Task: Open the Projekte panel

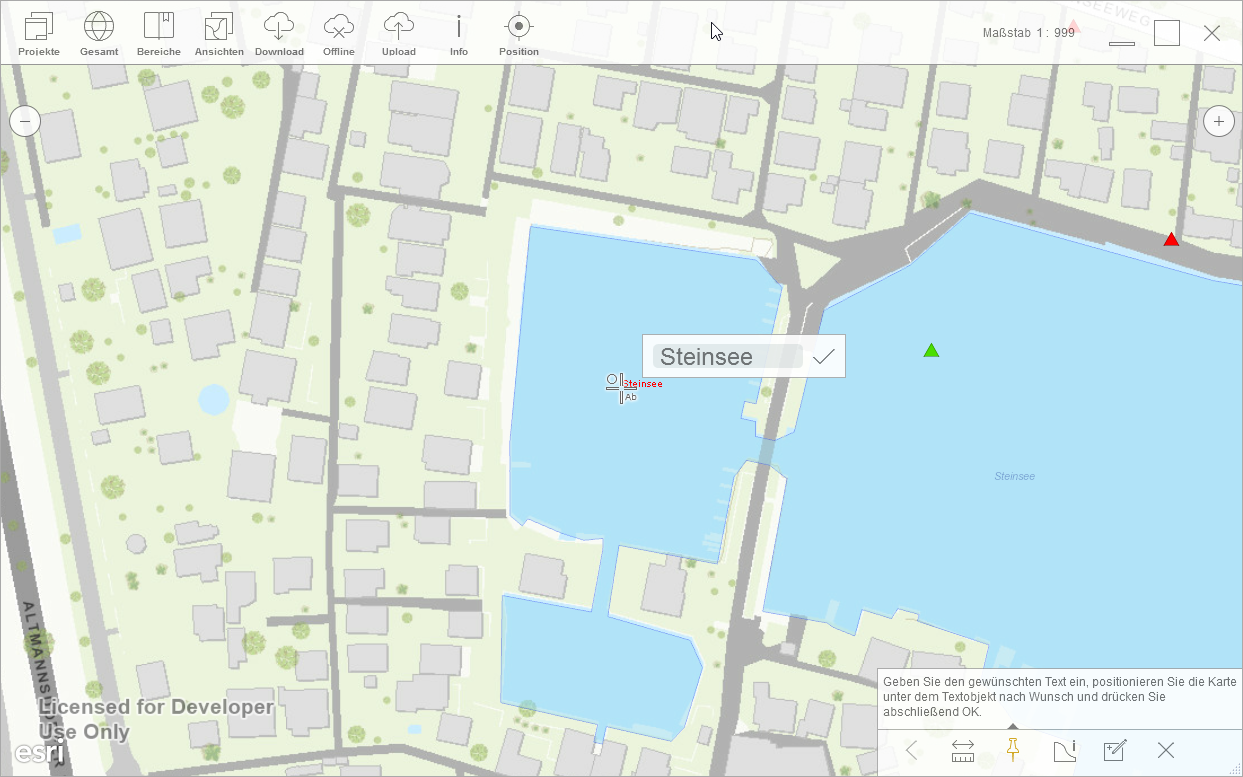Action: 39,33
